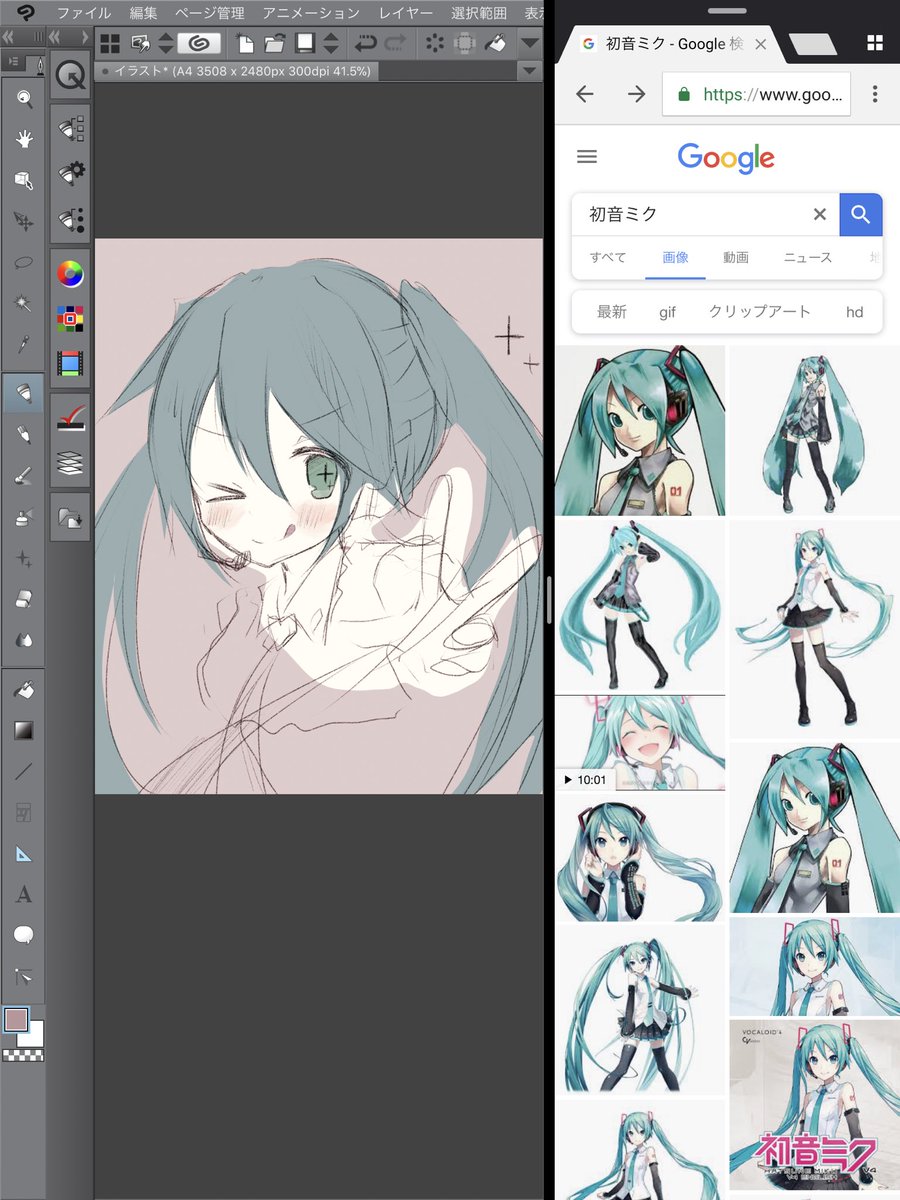This screenshot has height=1200, width=900.
Task: Open the レイヤー menu
Action: 406,13
